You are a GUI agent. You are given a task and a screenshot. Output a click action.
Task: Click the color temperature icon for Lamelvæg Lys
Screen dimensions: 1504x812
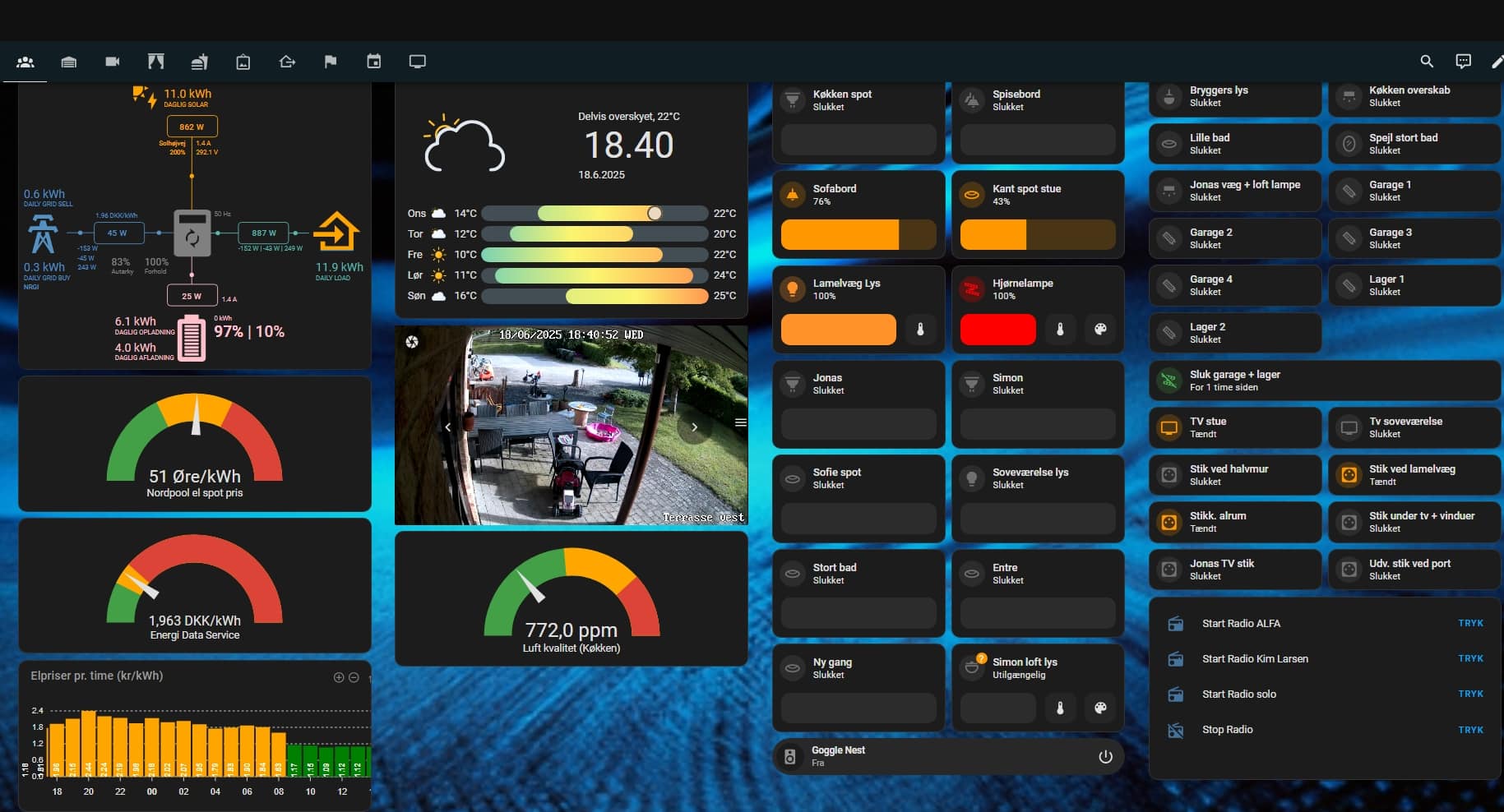[x=920, y=330]
